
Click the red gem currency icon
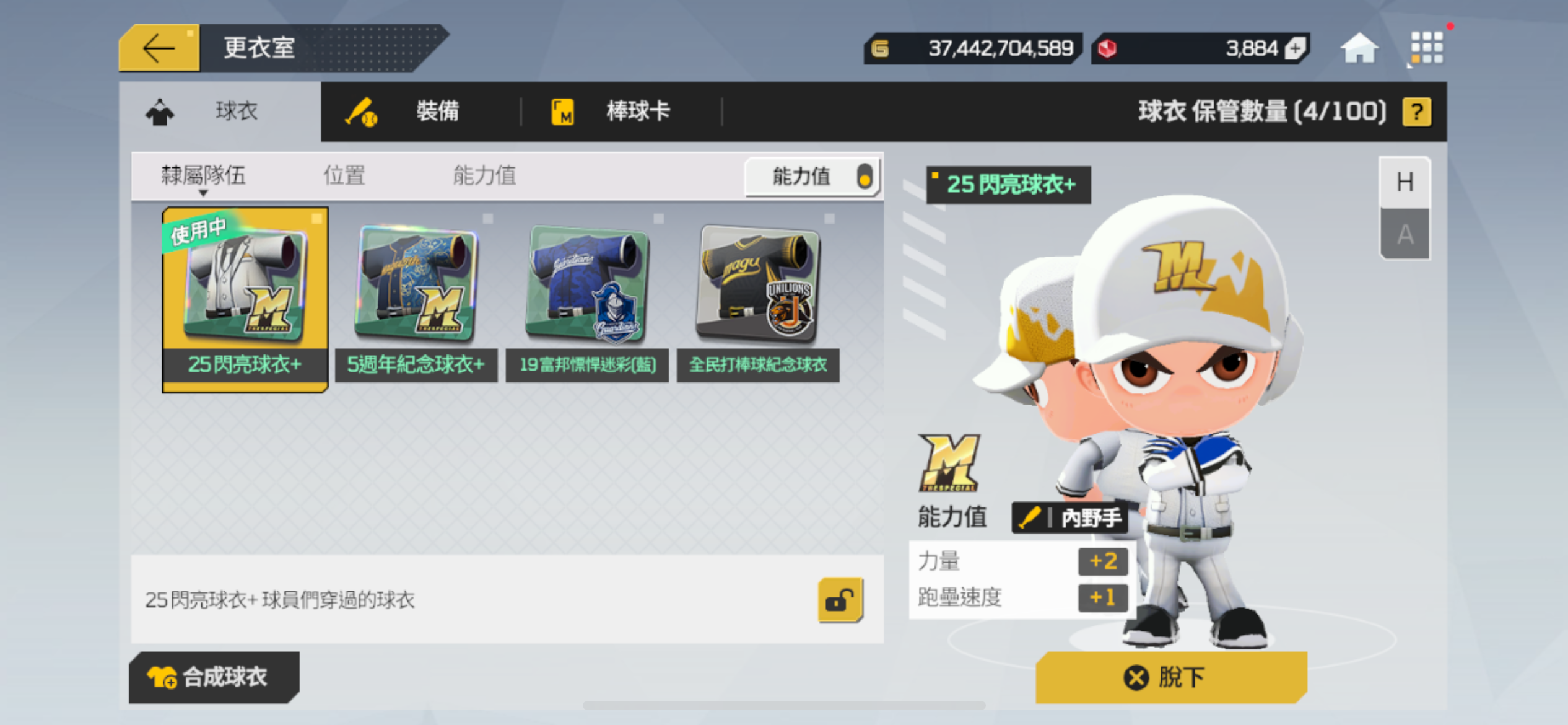(1107, 48)
